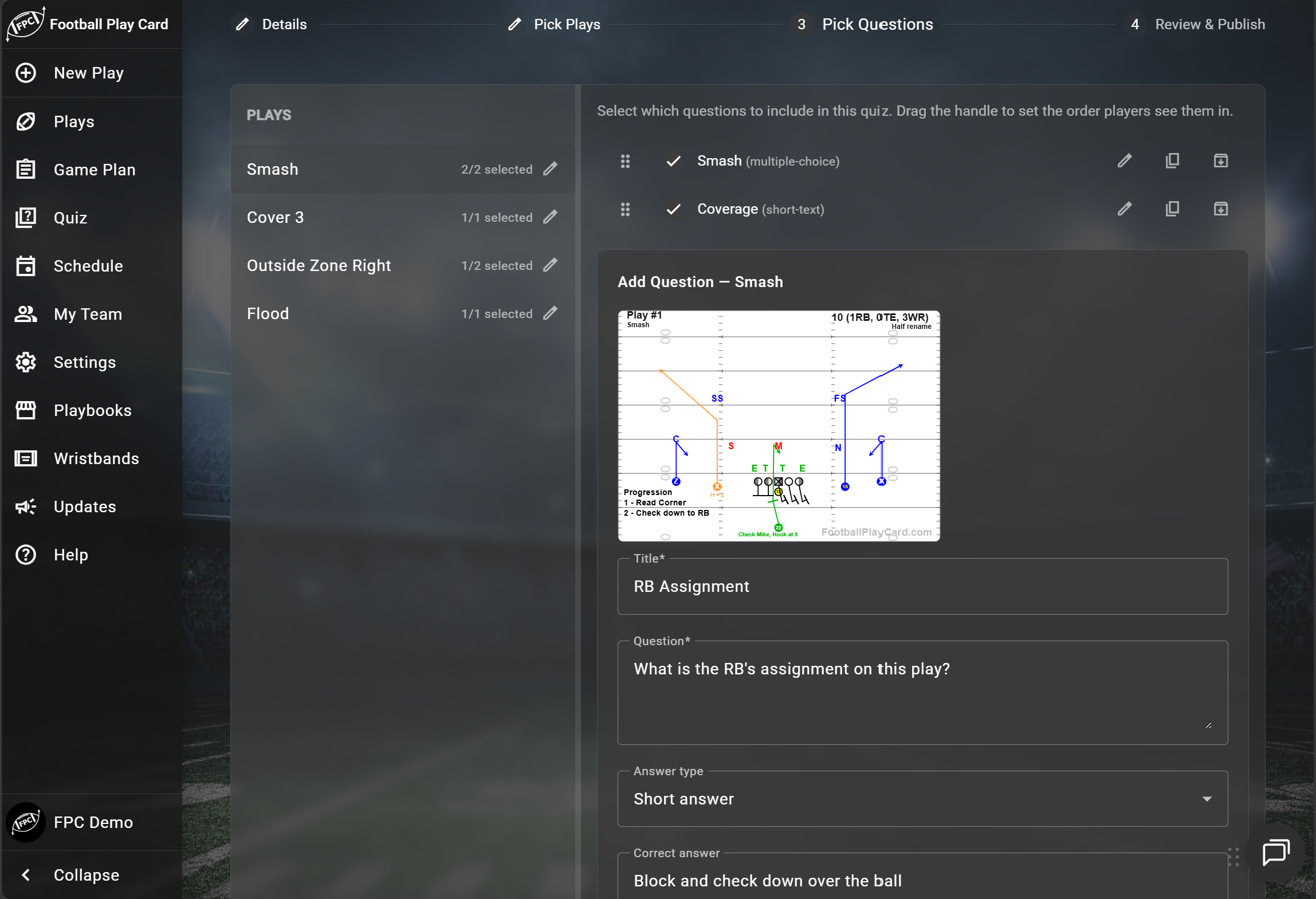Open the chat bubble icon

[1276, 853]
